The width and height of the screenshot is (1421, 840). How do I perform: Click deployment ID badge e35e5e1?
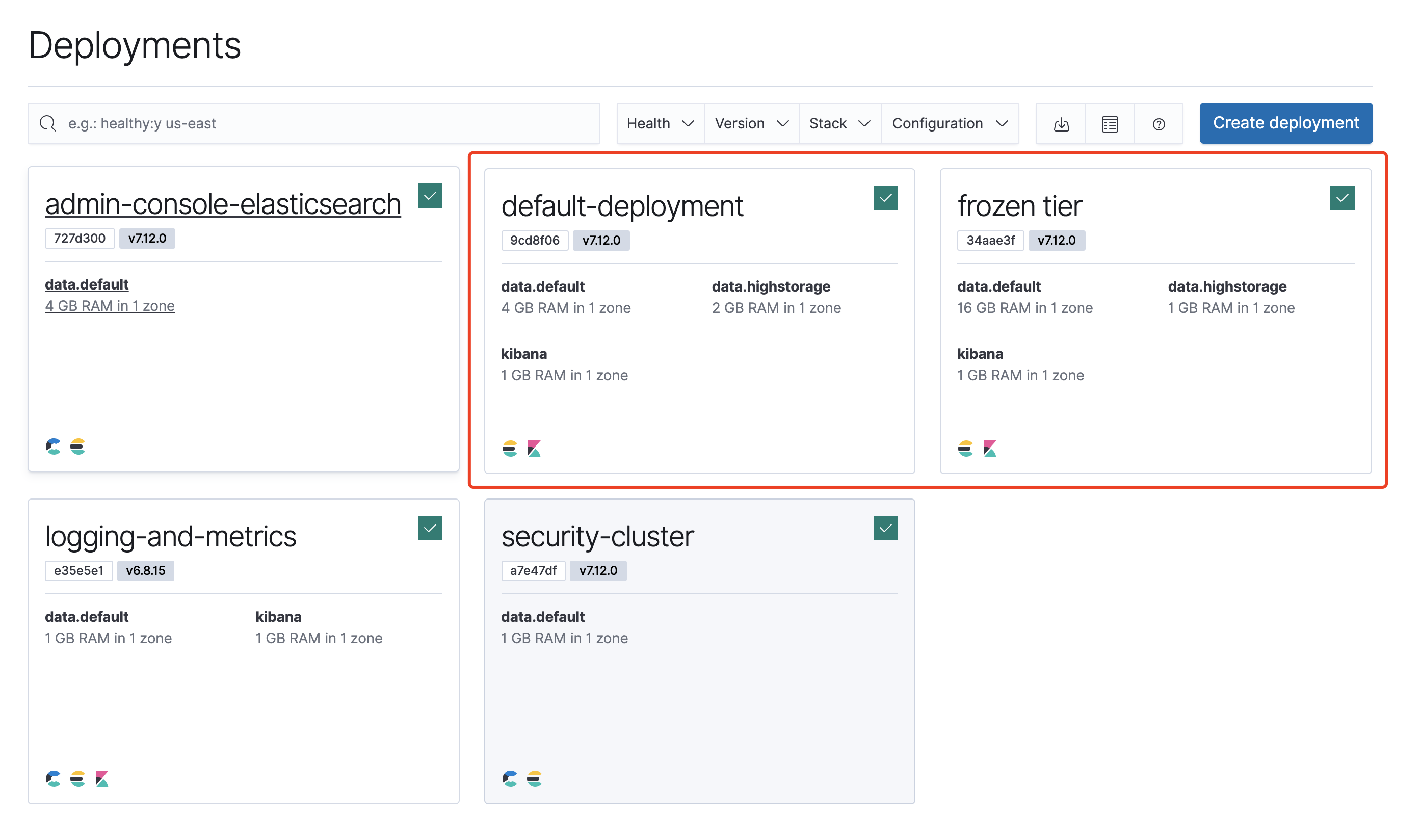point(78,570)
